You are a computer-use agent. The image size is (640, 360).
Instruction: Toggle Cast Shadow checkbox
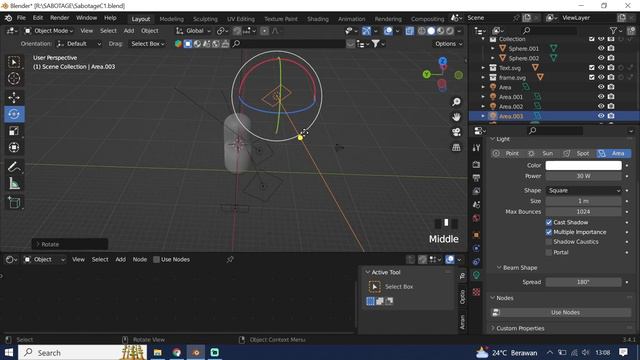pos(549,222)
